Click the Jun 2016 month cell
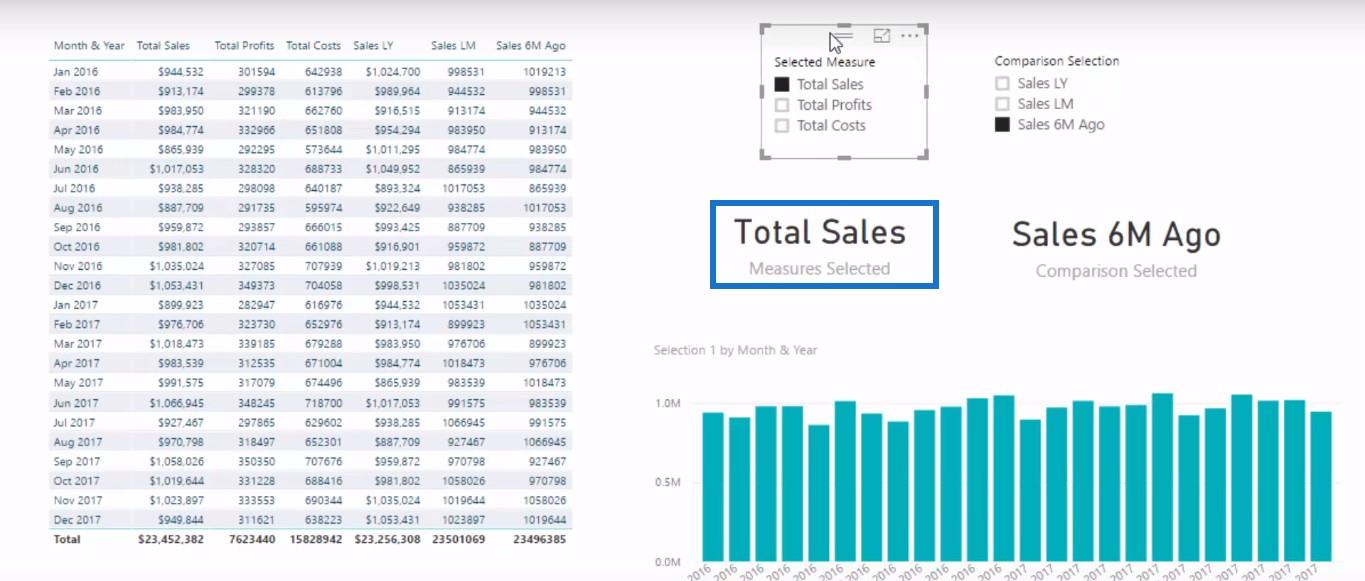 click(x=75, y=169)
